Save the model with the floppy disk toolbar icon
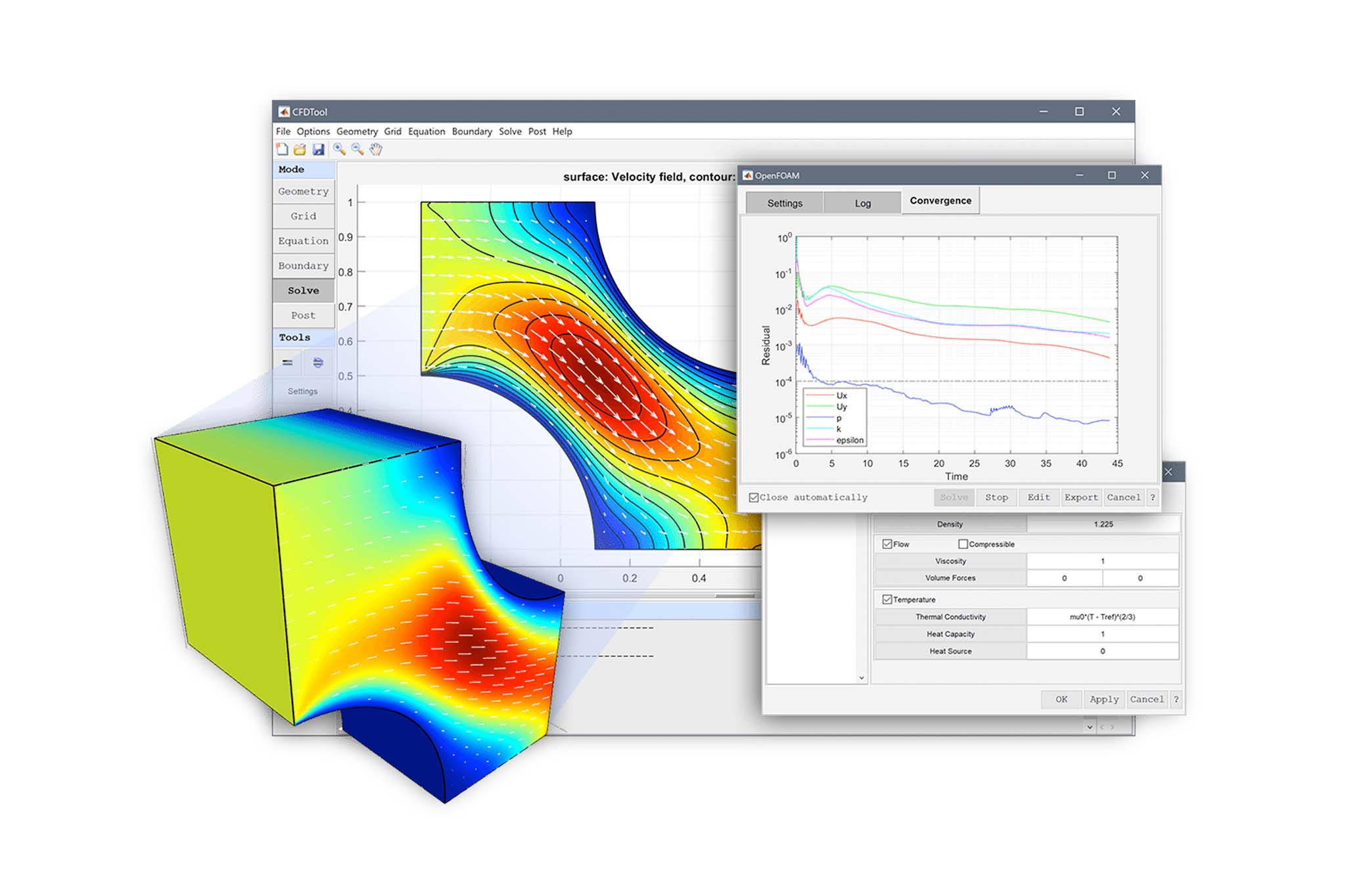 (318, 149)
